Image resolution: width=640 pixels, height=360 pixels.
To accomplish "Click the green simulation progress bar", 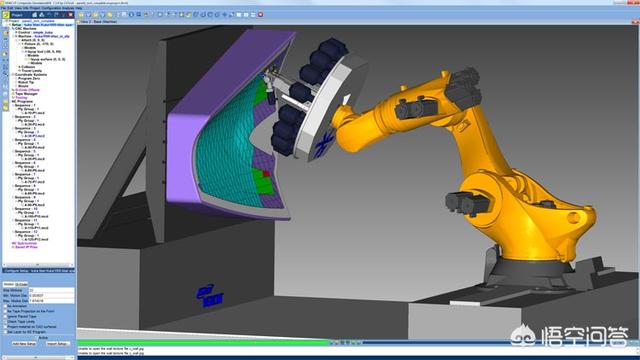I will click(203, 343).
